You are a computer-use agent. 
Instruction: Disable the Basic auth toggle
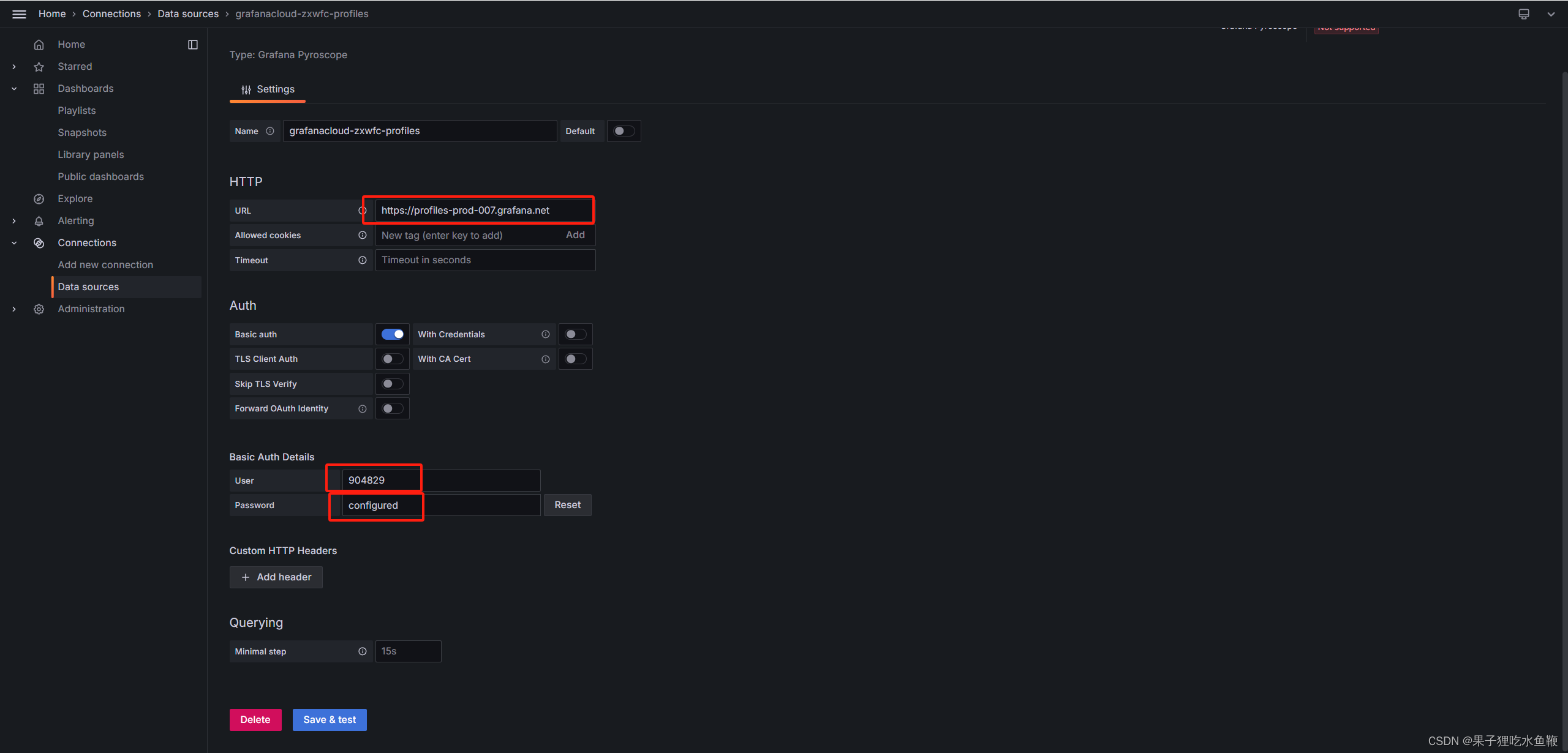392,334
